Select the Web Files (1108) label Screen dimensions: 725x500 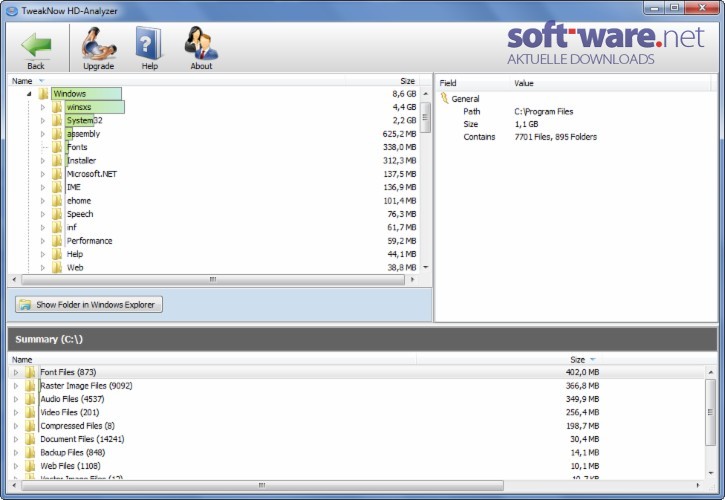coord(70,466)
